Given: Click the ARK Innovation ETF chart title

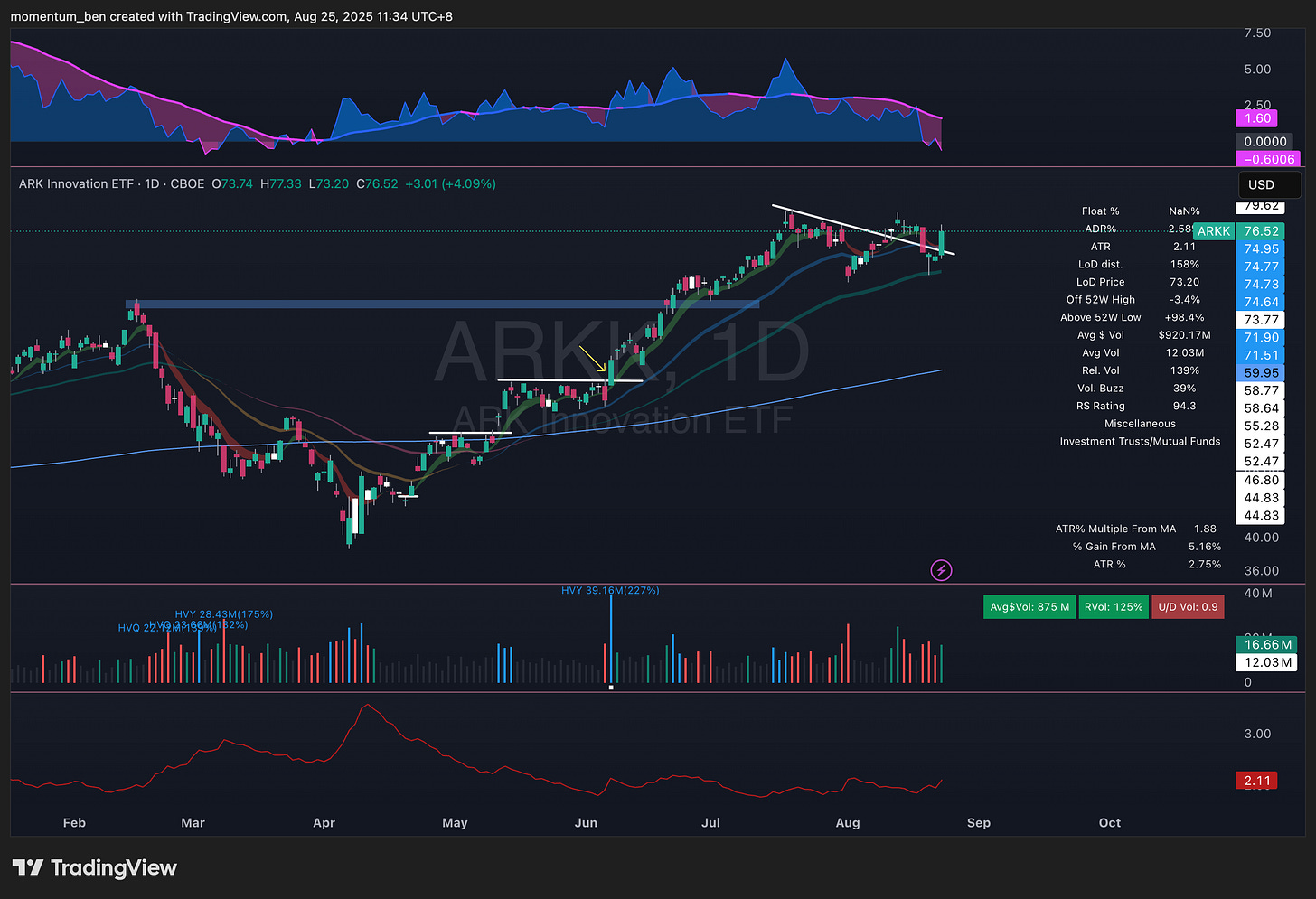Looking at the screenshot, I should pyautogui.click(x=77, y=183).
